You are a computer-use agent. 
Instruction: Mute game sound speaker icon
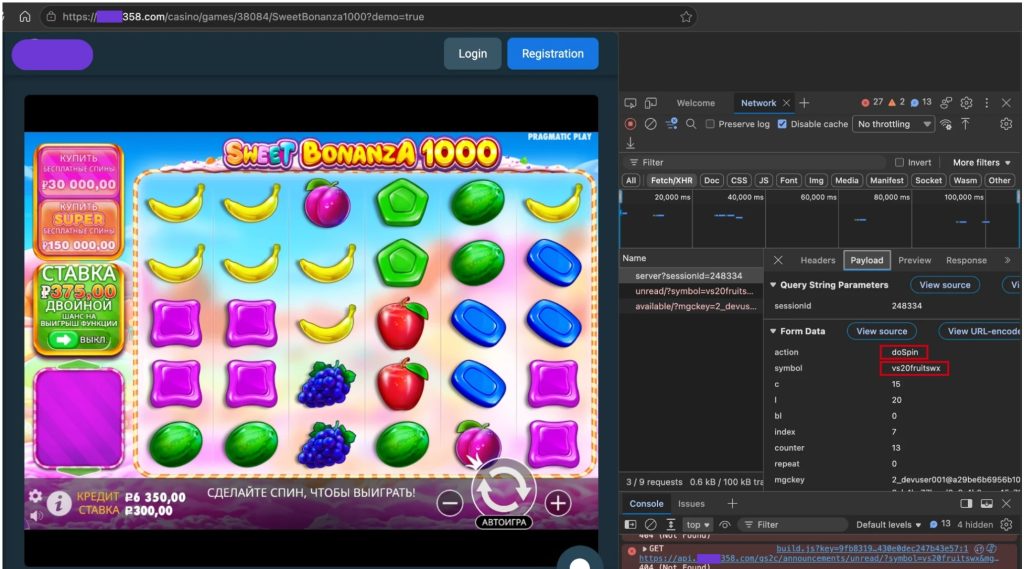pyautogui.click(x=36, y=515)
